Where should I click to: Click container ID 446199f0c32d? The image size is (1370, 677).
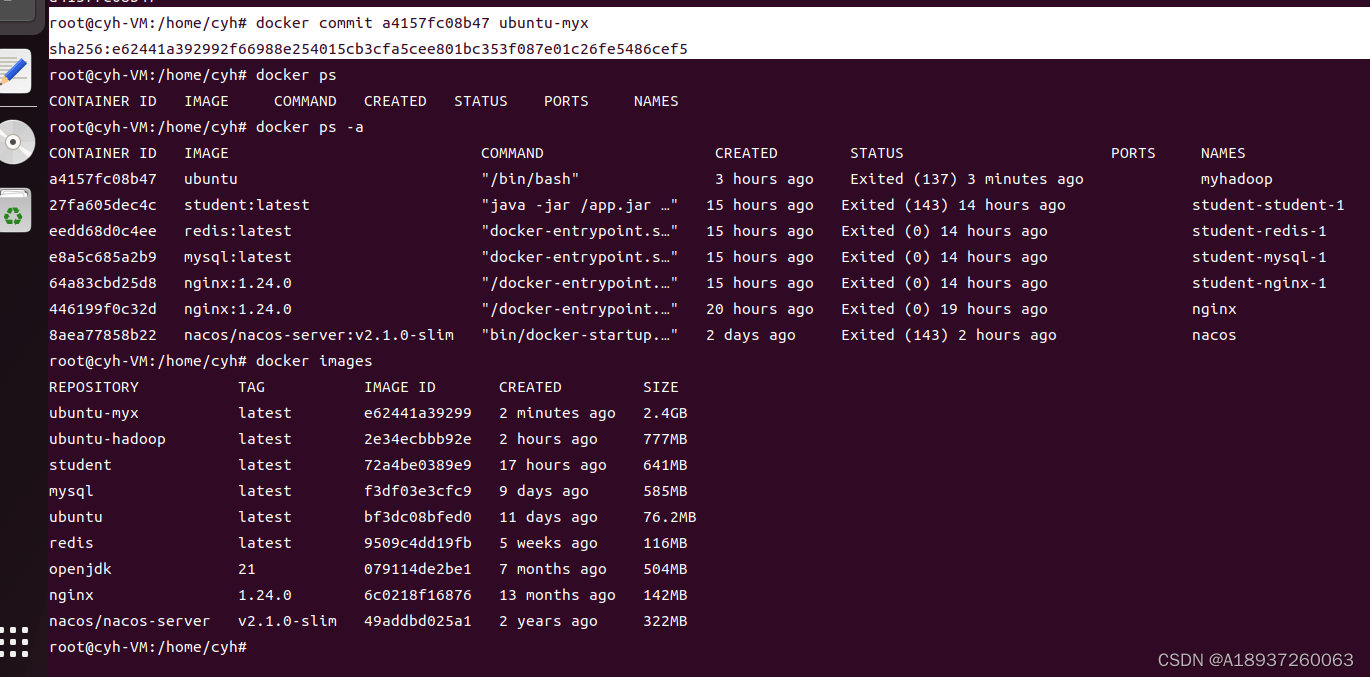click(103, 309)
